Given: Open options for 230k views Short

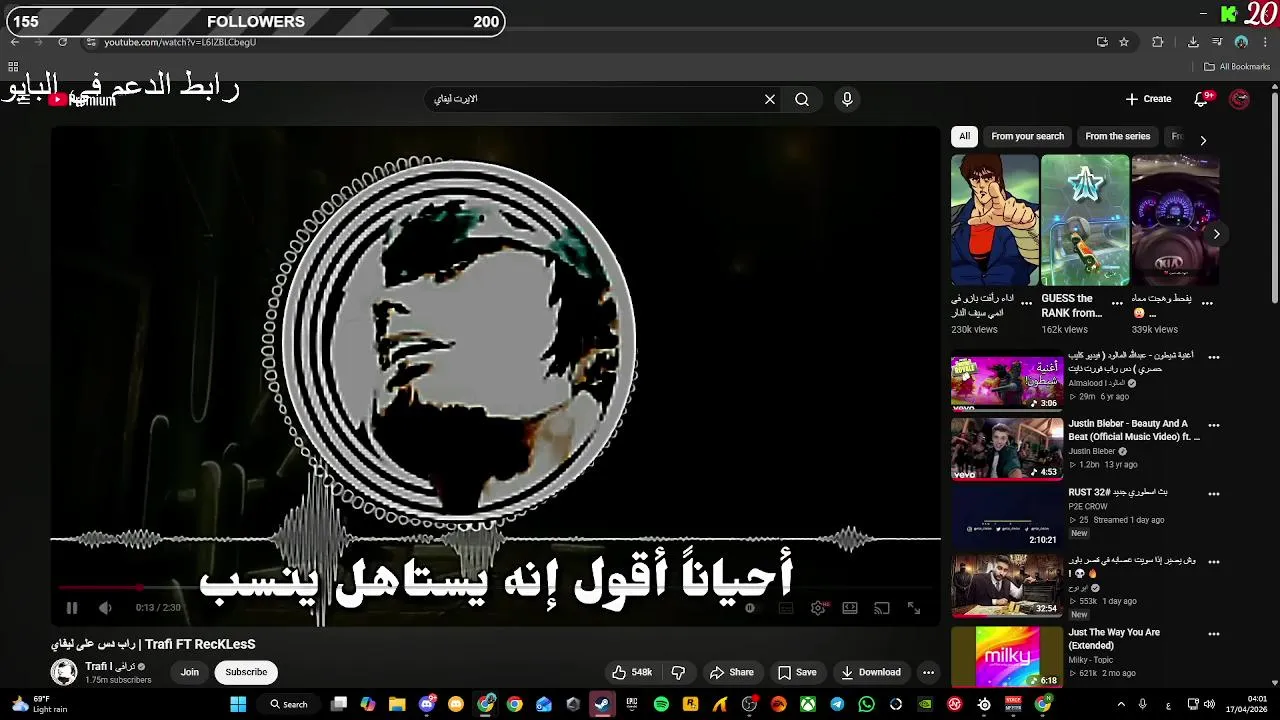Looking at the screenshot, I should point(1027,303).
